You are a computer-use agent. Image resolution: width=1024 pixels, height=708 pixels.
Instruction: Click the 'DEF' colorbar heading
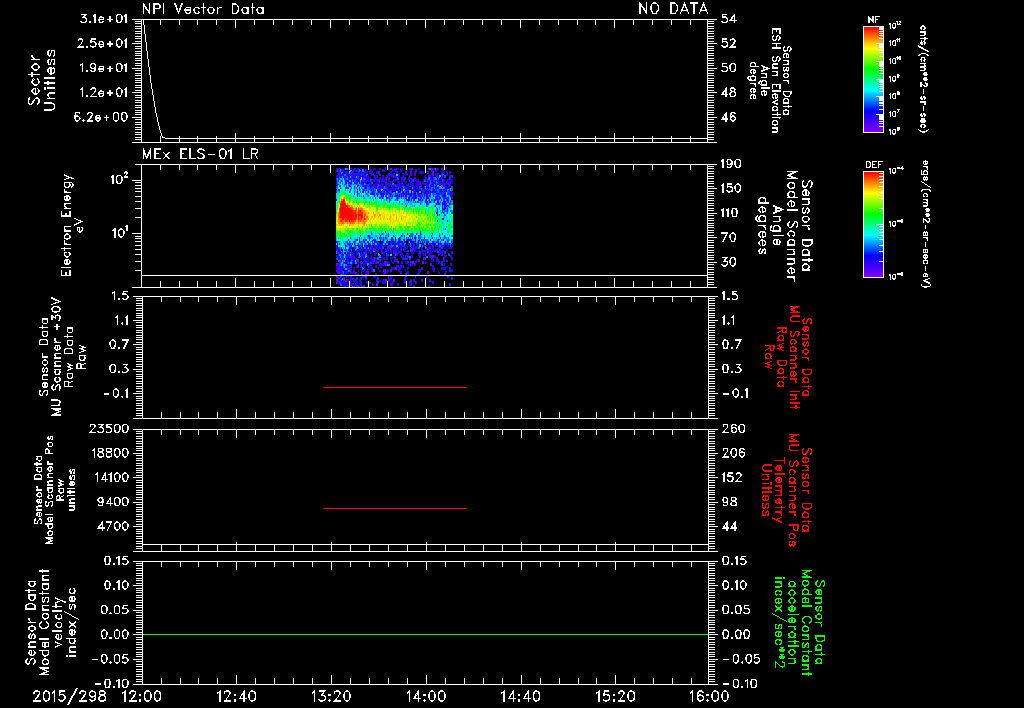click(873, 165)
